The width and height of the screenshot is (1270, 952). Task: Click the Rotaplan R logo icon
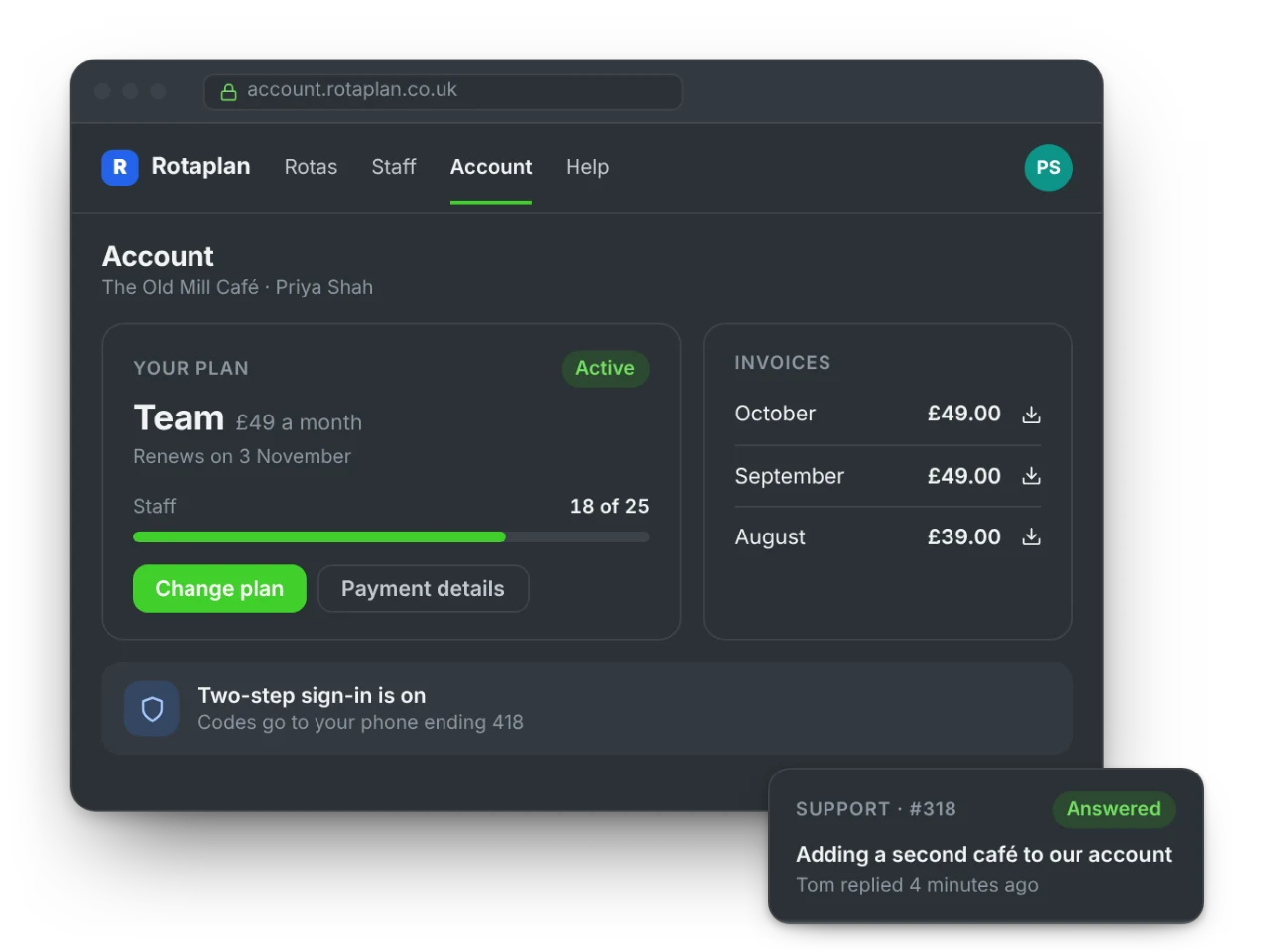tap(120, 168)
